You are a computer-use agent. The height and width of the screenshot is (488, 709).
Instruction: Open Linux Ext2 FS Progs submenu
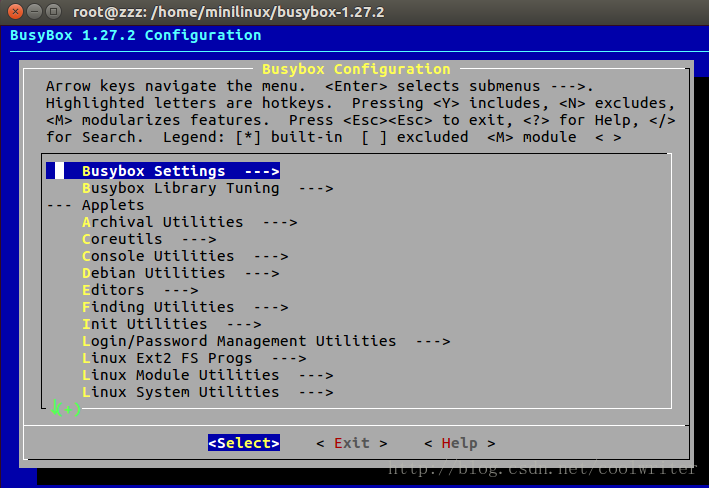pyautogui.click(x=194, y=358)
